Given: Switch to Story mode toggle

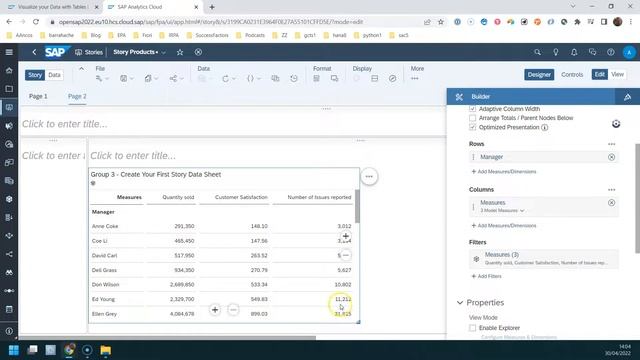Looking at the screenshot, I should [35, 75].
